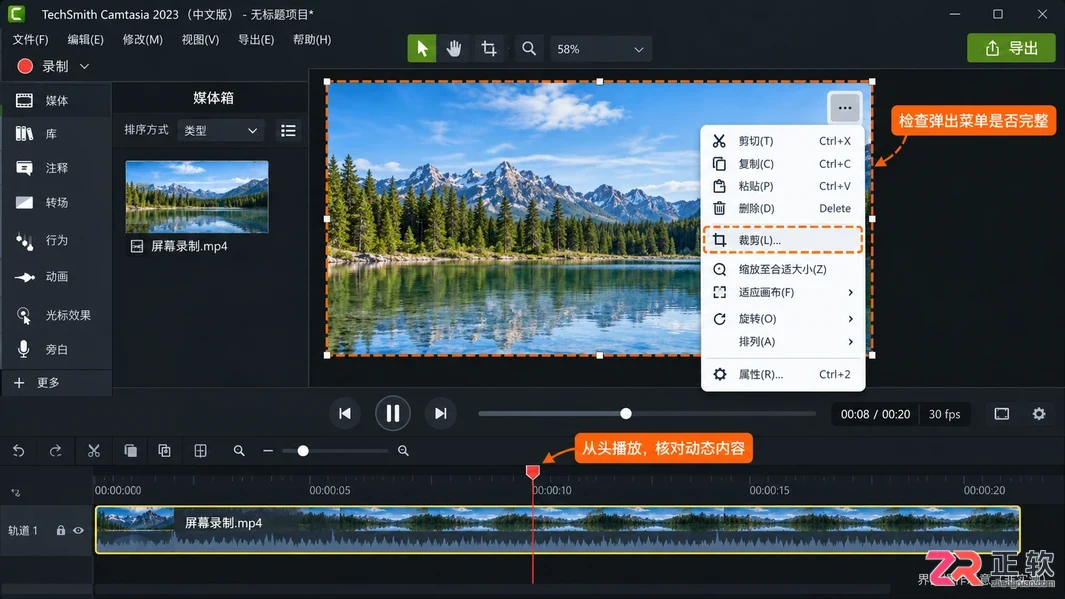Activate the pan hand tool

tap(454, 49)
